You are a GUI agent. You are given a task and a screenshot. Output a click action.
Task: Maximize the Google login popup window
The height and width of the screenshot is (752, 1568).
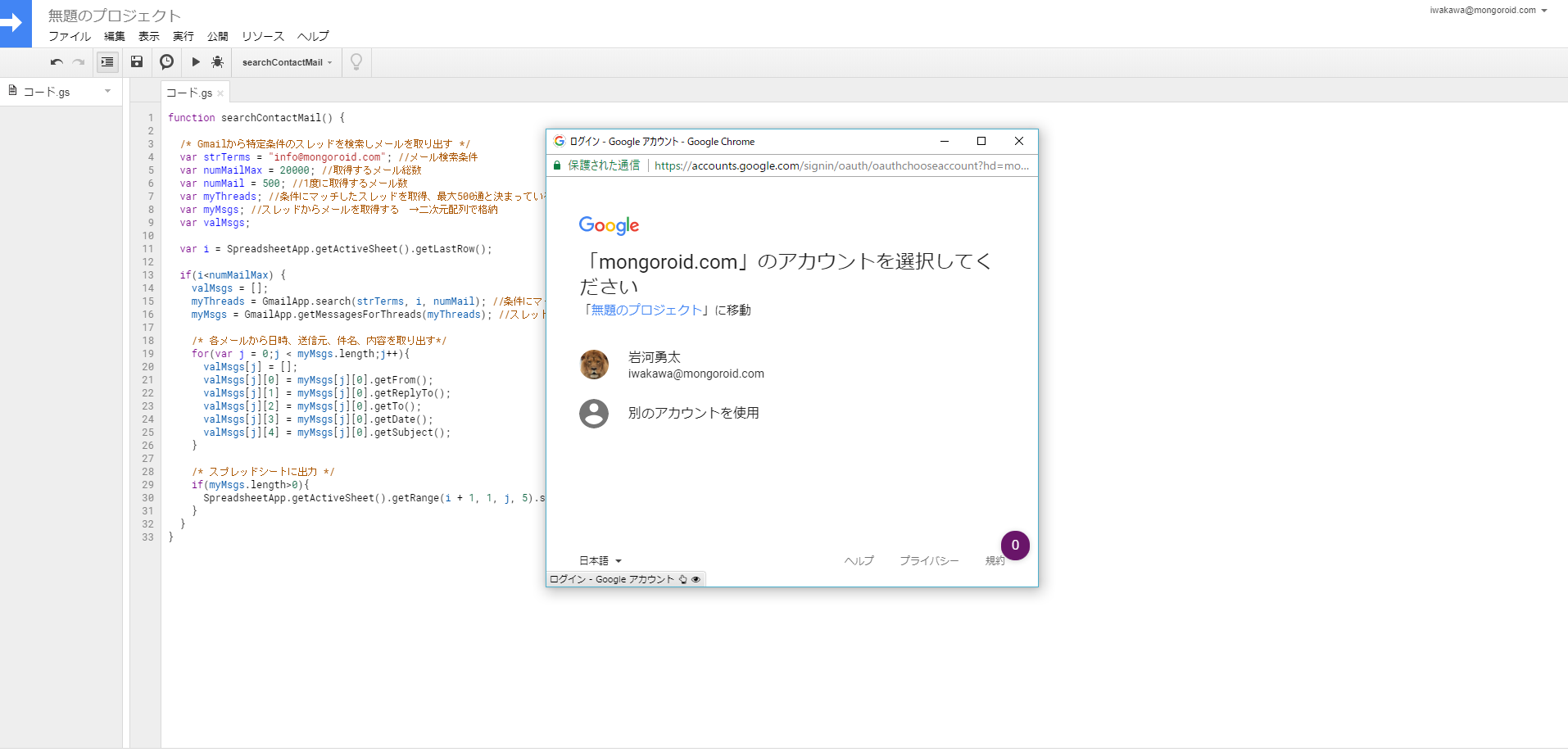pos(981,141)
